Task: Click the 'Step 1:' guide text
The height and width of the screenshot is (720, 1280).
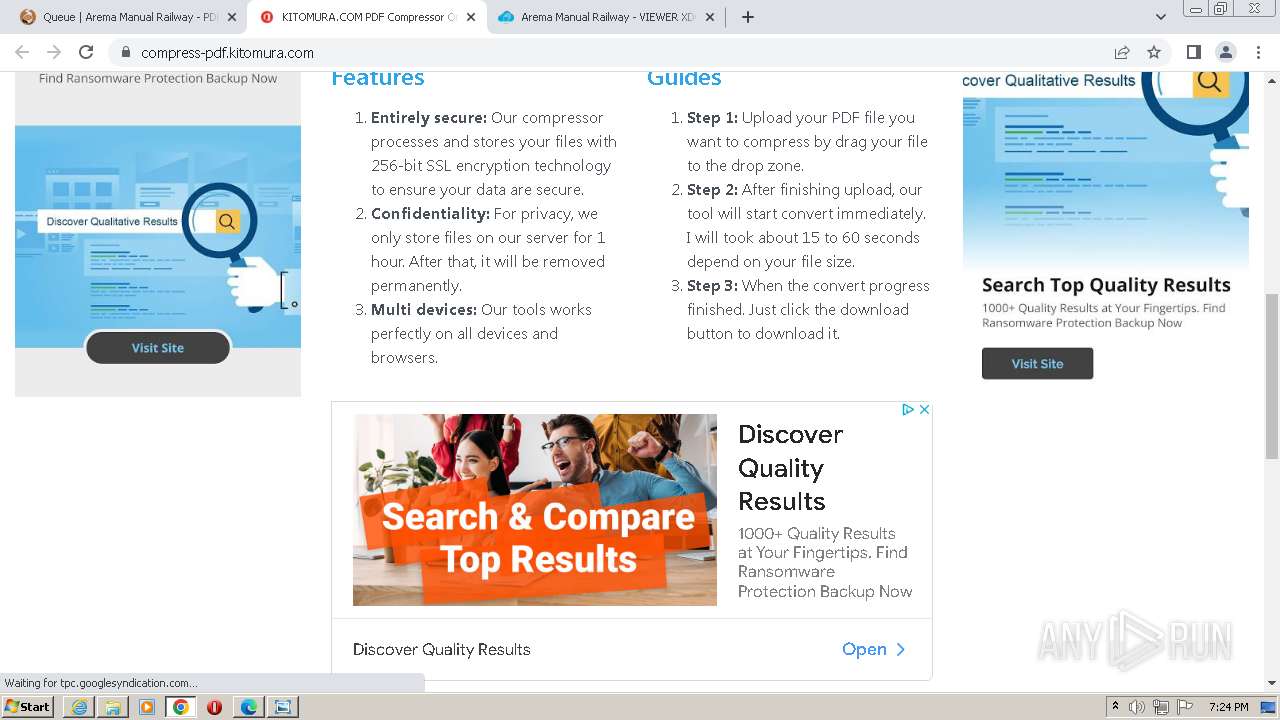Action: pos(712,117)
